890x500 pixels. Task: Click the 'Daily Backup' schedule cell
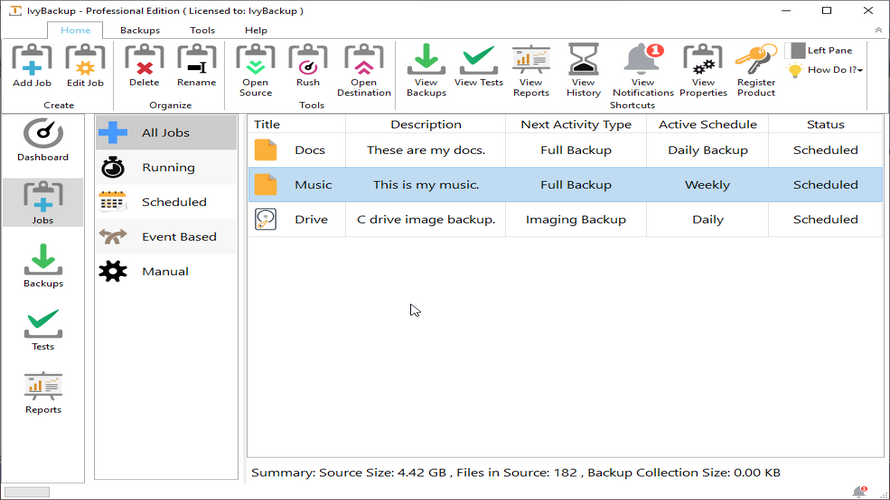708,150
